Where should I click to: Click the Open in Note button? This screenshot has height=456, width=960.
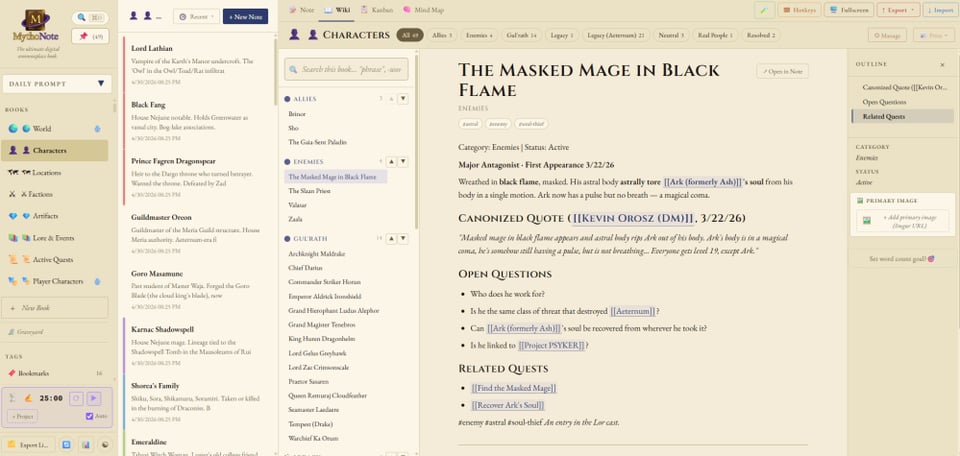click(782, 71)
